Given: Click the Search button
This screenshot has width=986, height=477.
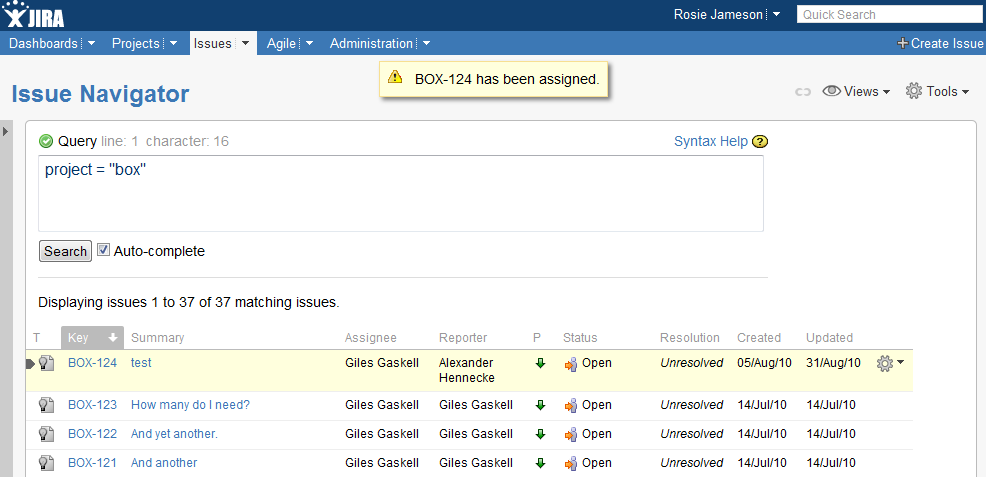Looking at the screenshot, I should (x=65, y=251).
